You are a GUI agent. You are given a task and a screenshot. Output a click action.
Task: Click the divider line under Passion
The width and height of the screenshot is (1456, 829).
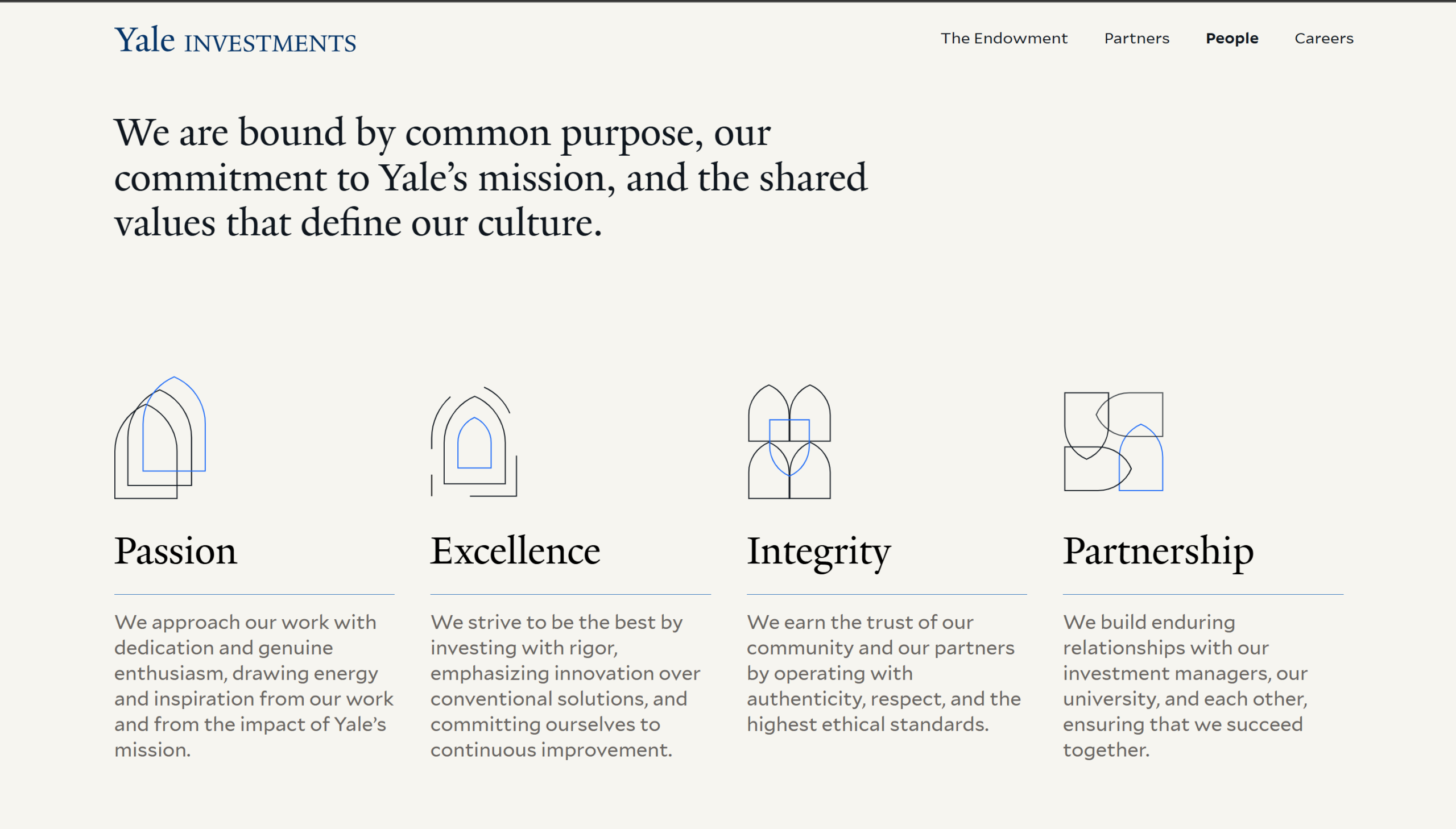254,594
